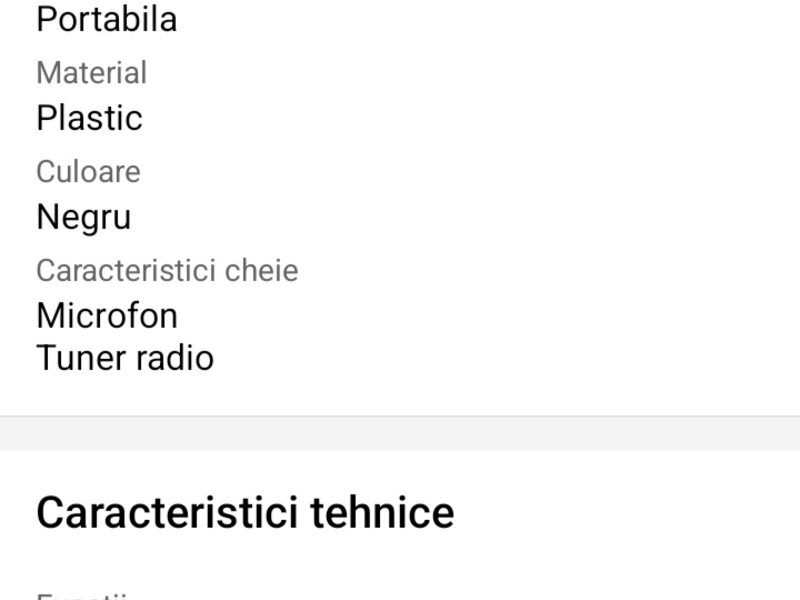The image size is (800, 600).
Task: Click the Microfon key feature
Action: (107, 316)
